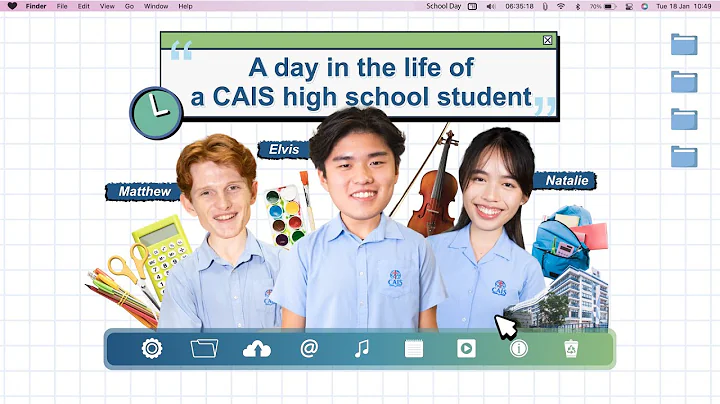
Task: Open the Window menu
Action: click(156, 6)
